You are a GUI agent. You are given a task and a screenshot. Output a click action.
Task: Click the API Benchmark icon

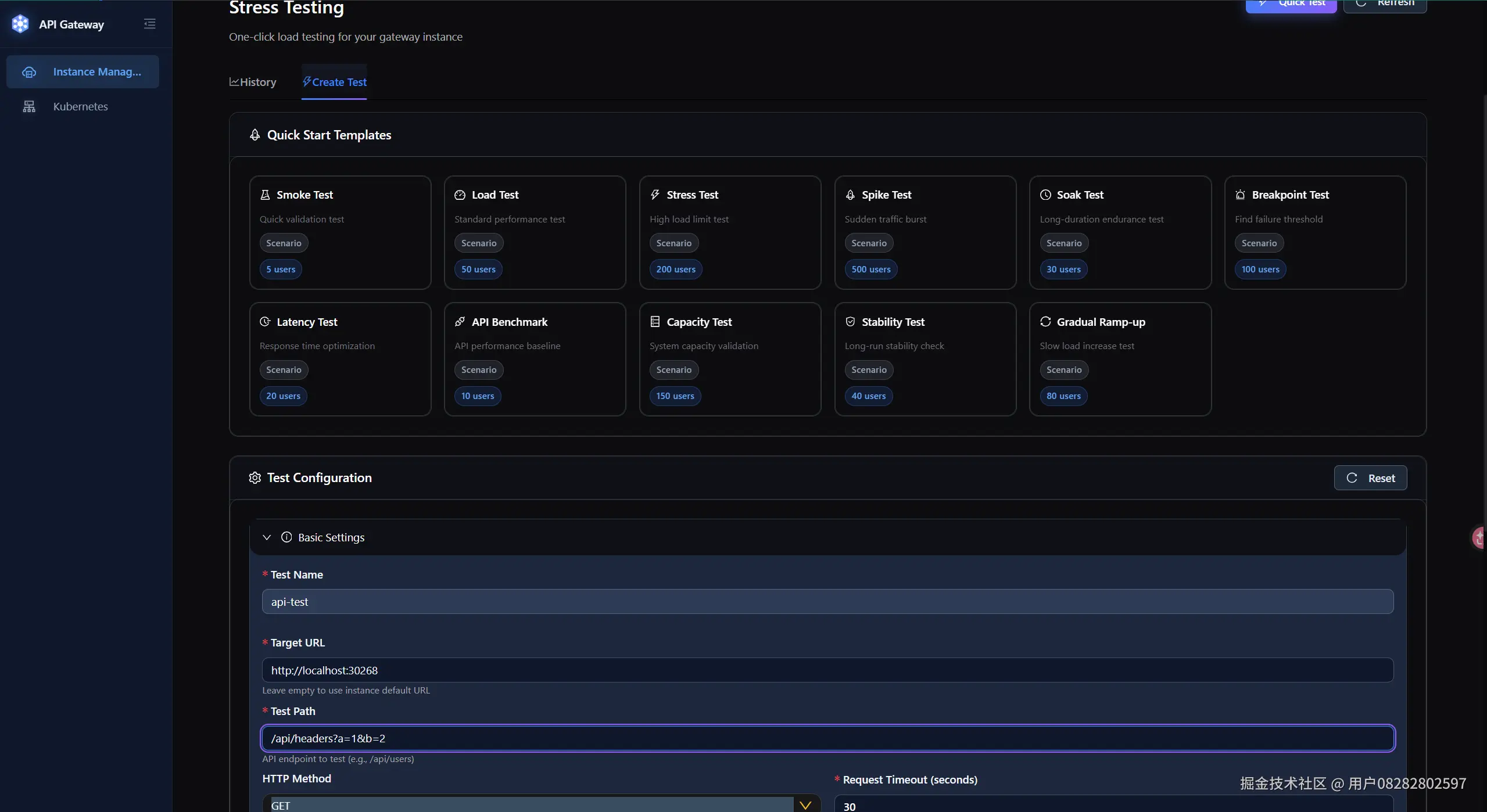[460, 321]
